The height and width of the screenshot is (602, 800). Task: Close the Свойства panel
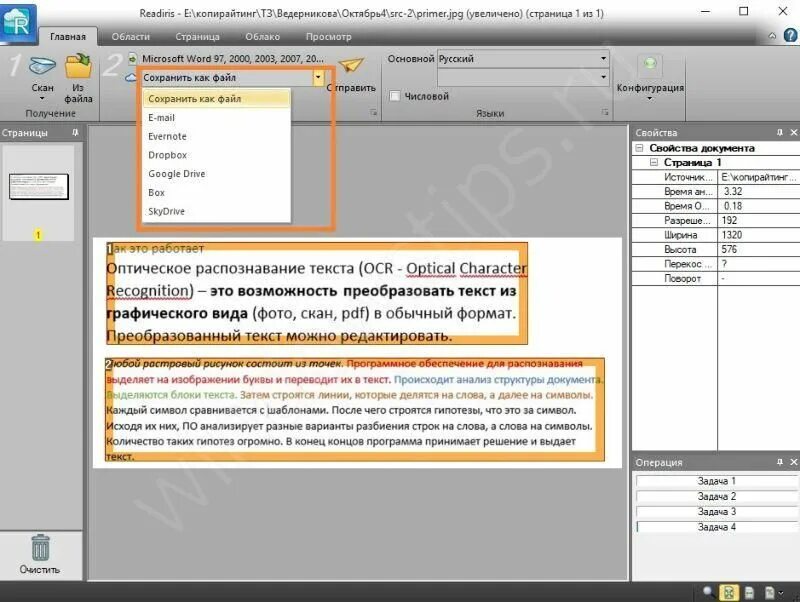(793, 133)
